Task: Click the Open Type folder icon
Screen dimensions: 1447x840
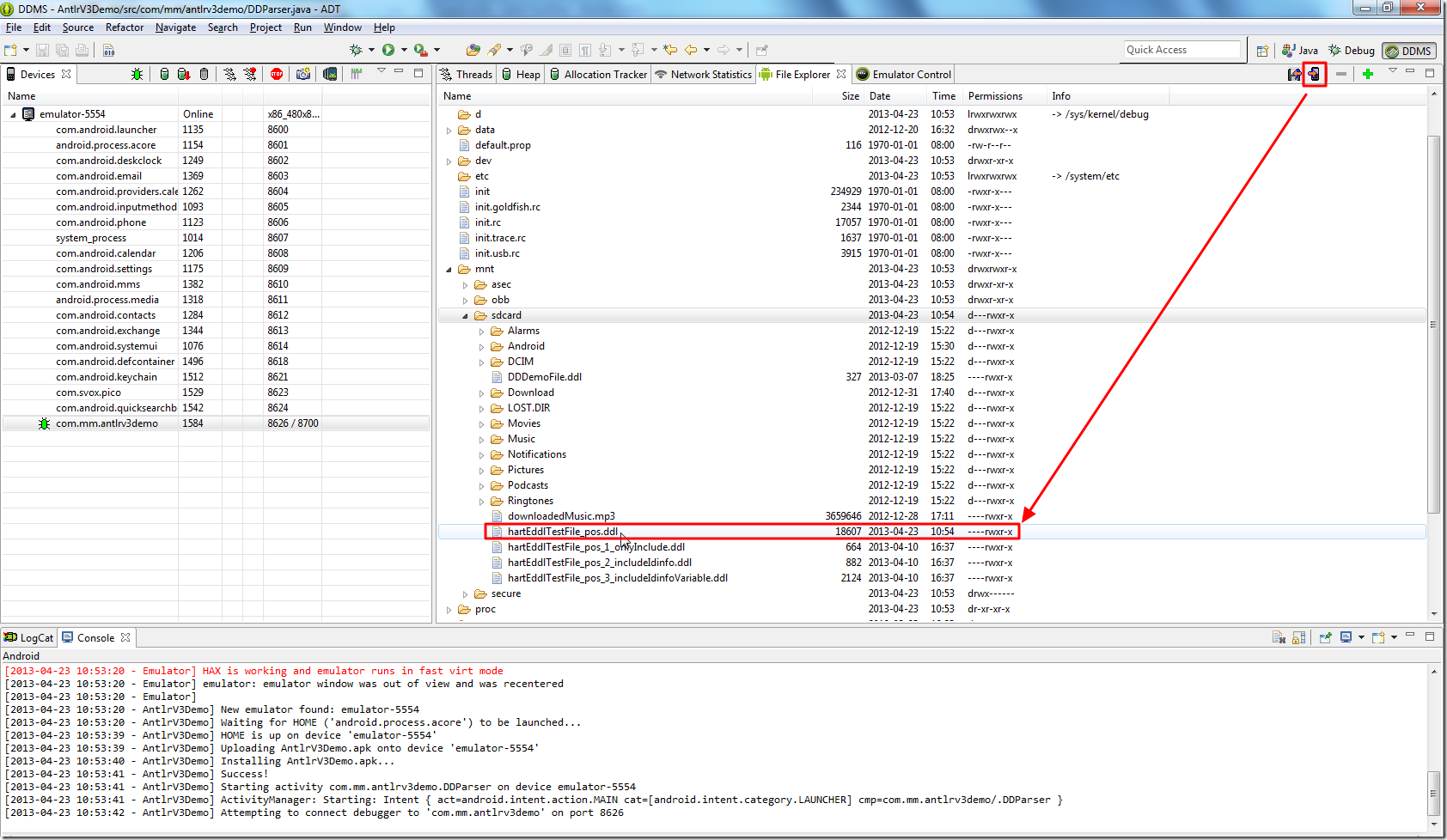Action: pyautogui.click(x=473, y=51)
